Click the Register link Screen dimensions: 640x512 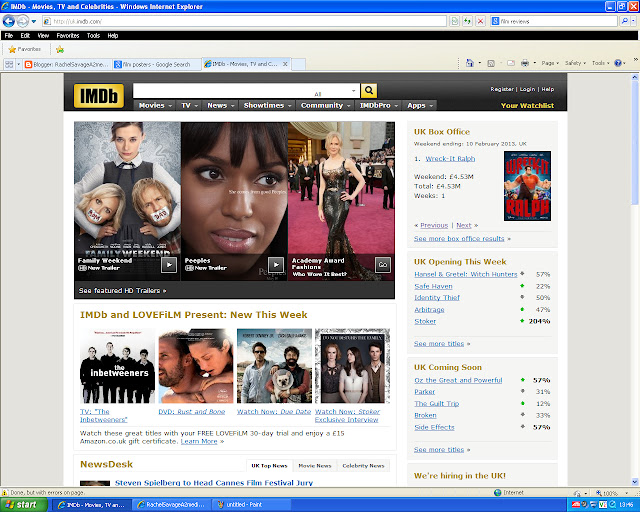point(502,89)
